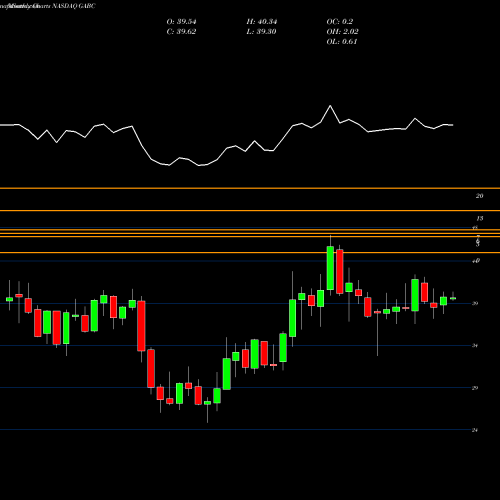
Task: Select the close price C: 39.62
Action: point(181,32)
